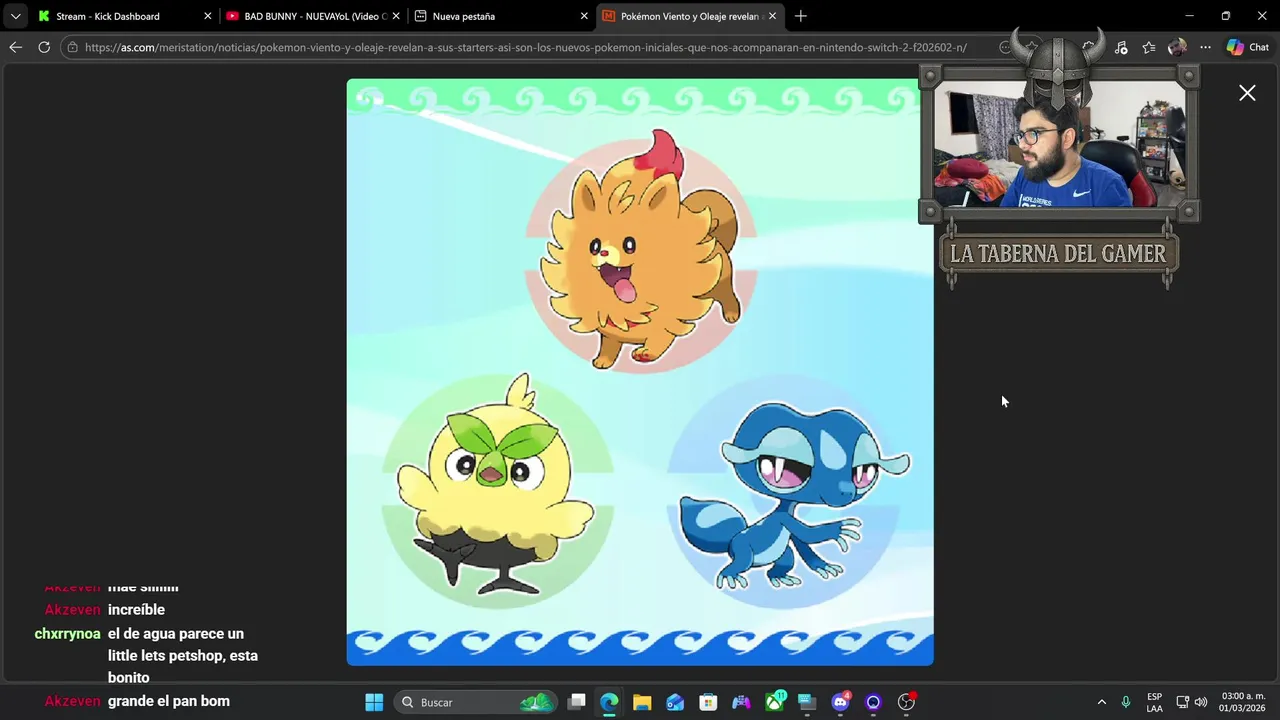Open File Explorer from taskbar
This screenshot has height=720, width=1280.
click(x=642, y=702)
